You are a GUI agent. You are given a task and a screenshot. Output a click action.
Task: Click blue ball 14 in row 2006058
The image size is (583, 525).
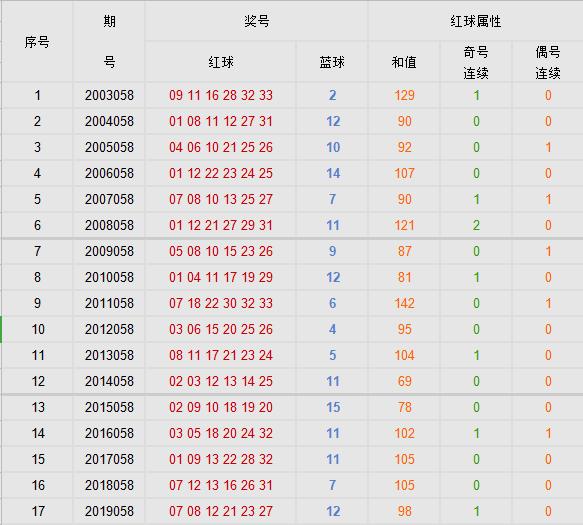point(333,173)
